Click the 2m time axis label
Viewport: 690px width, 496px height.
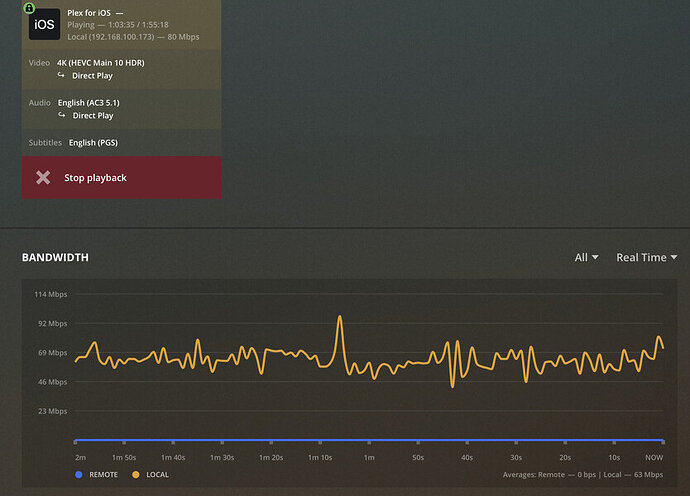pos(81,457)
